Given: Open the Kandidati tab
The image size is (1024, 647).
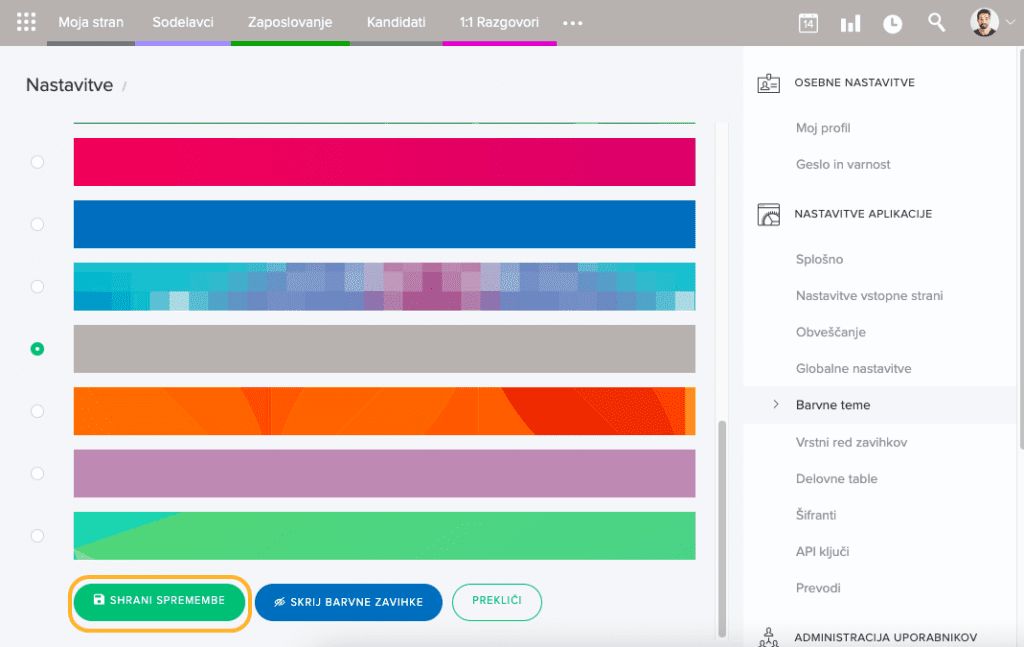Looking at the screenshot, I should (x=396, y=22).
